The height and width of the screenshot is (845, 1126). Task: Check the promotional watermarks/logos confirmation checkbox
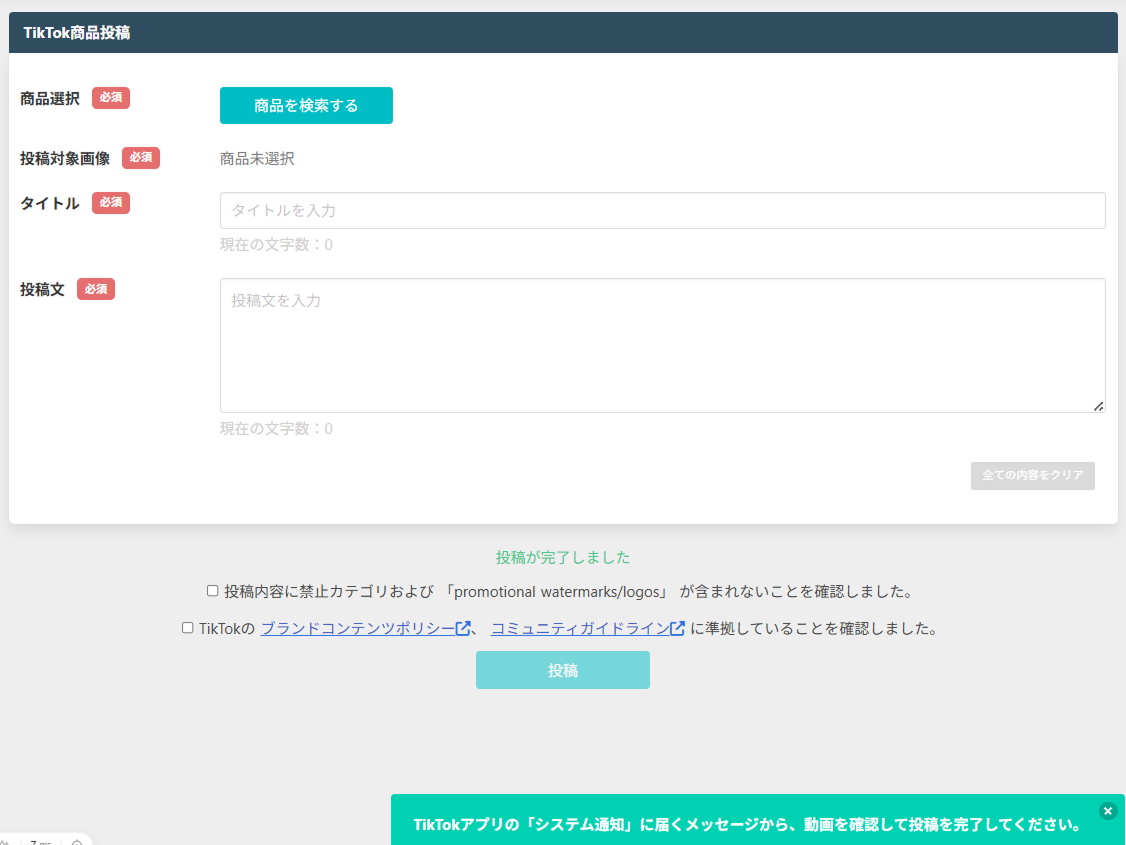(x=212, y=591)
